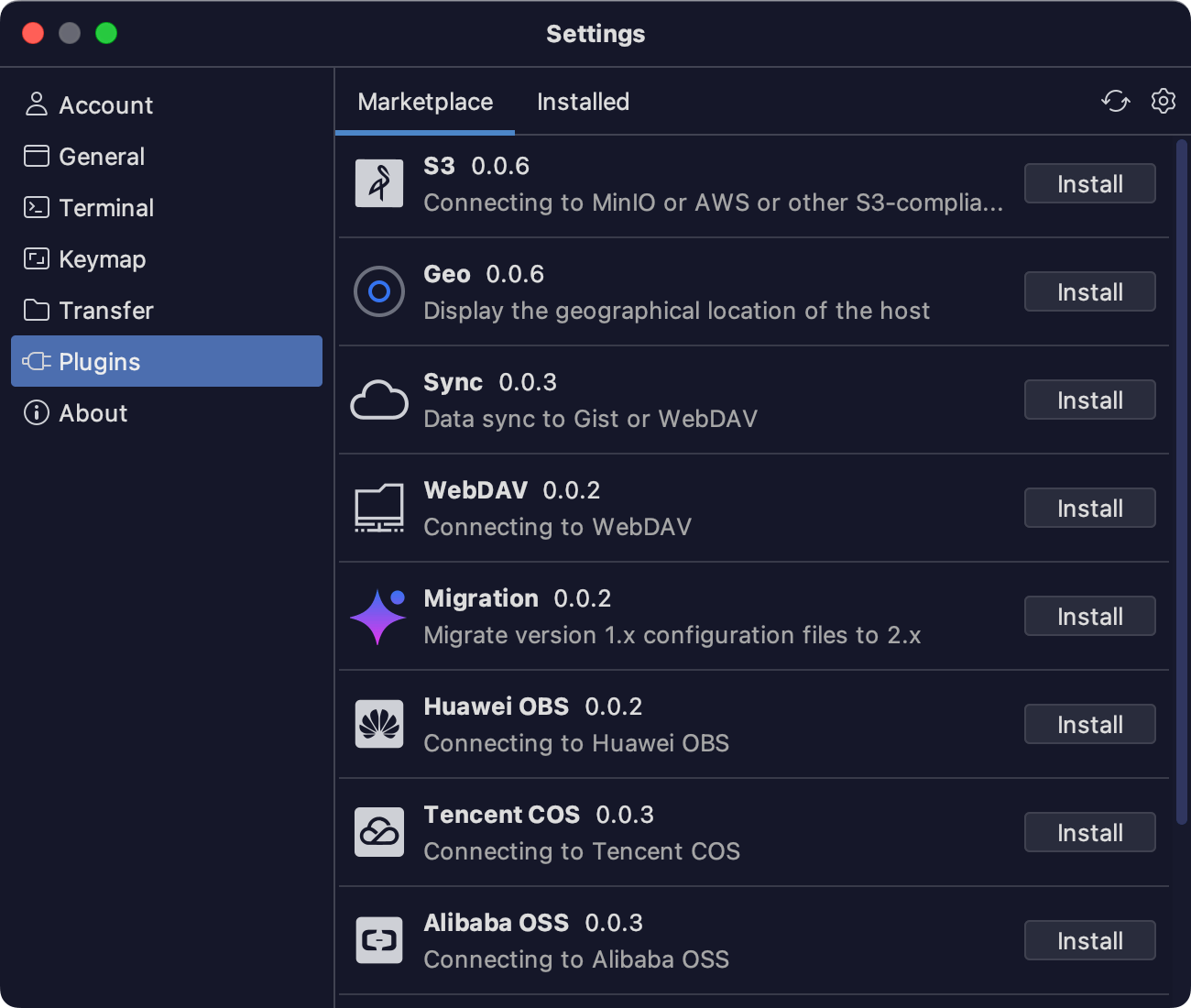Click the Tencent COS cloud icon
The height and width of the screenshot is (1008, 1191).
pos(379,832)
